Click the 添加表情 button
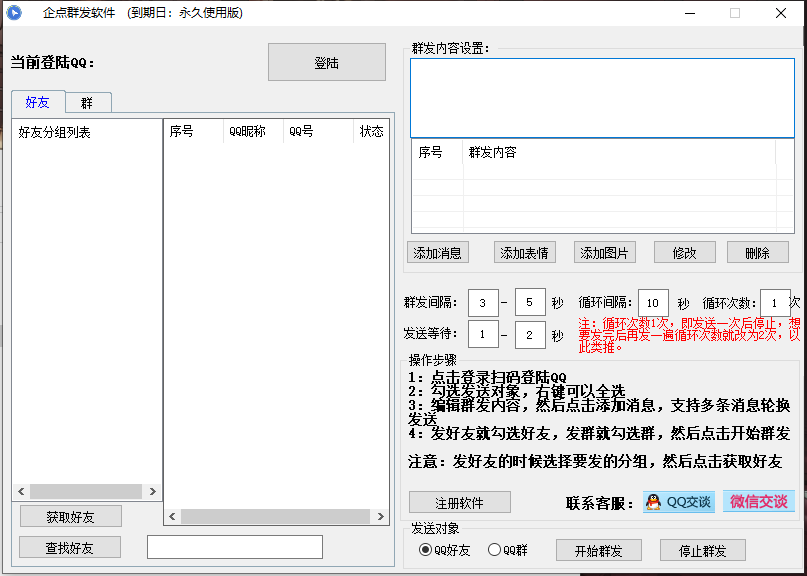Image resolution: width=807 pixels, height=576 pixels. click(524, 252)
